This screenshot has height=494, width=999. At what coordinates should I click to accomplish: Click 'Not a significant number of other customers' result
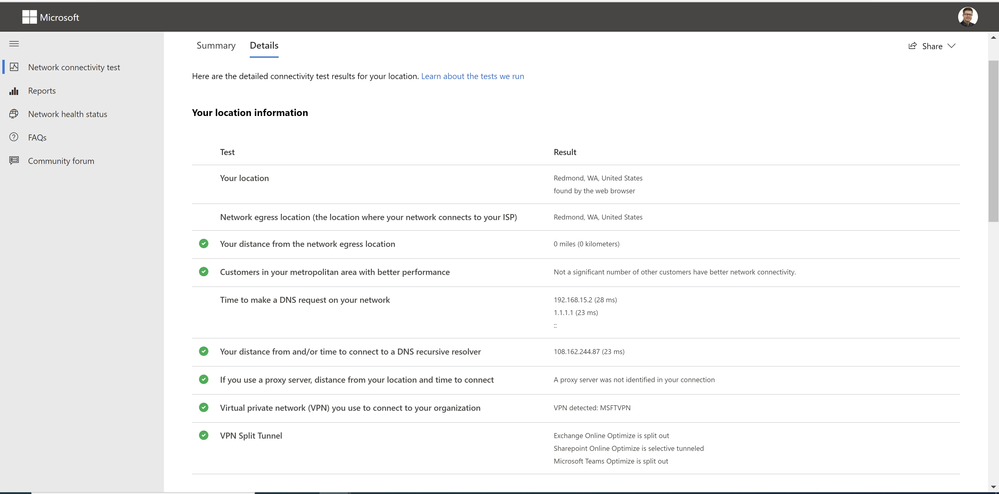click(x=675, y=272)
